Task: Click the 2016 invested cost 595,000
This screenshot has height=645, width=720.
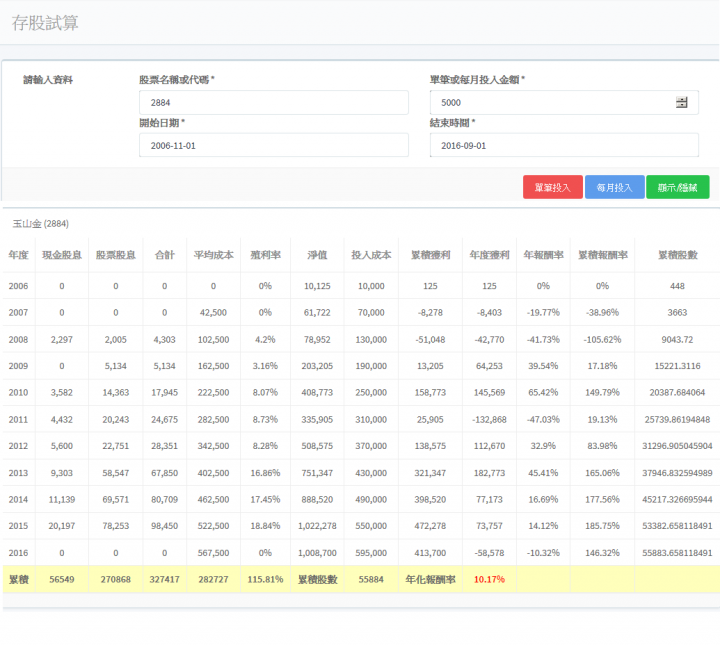Action: pyautogui.click(x=371, y=553)
